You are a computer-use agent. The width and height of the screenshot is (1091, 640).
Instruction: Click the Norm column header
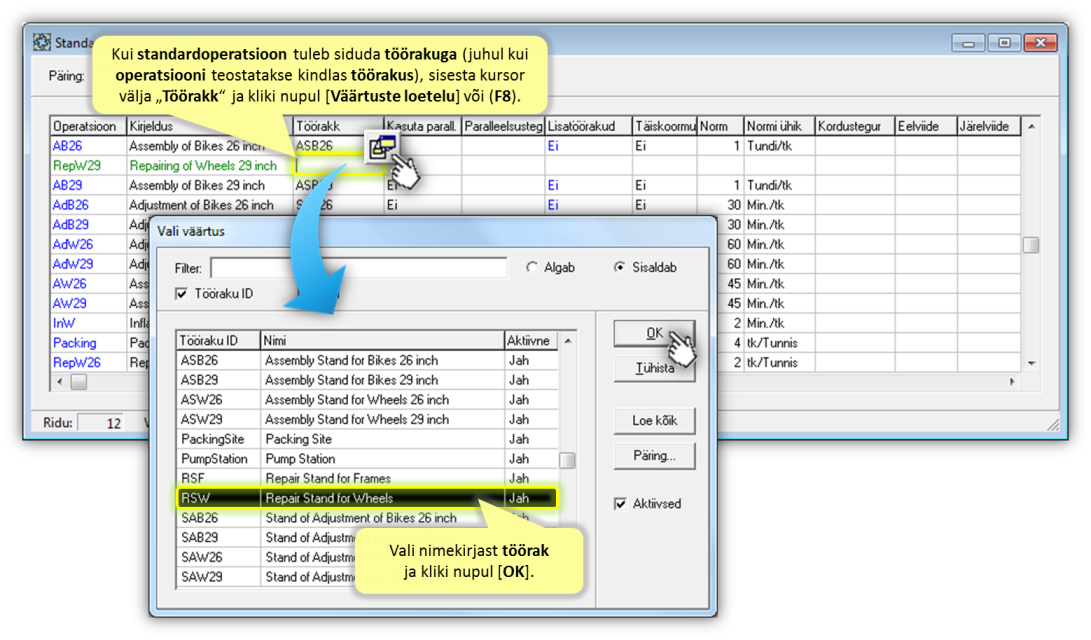[720, 127]
